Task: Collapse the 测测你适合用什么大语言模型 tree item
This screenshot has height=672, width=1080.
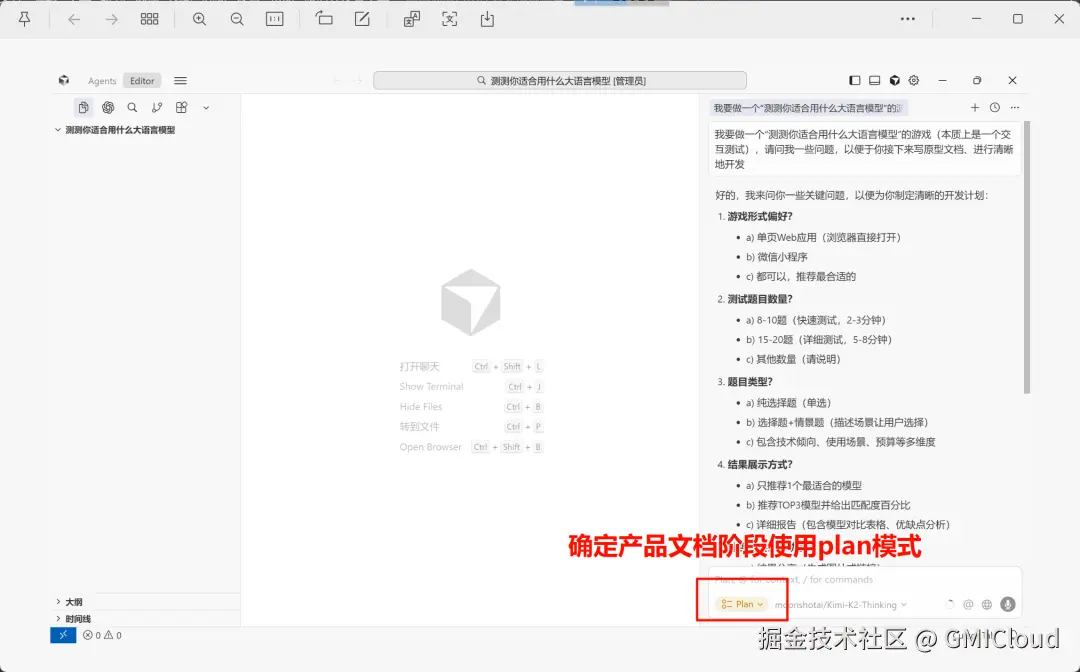Action: [x=57, y=129]
